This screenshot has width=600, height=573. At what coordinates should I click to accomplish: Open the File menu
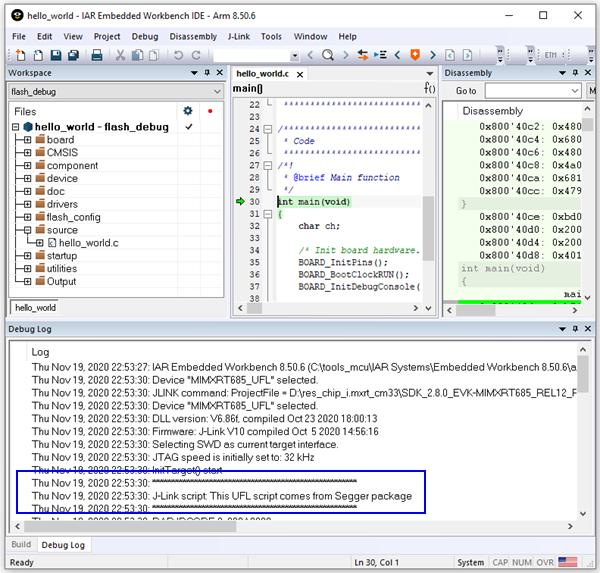19,36
